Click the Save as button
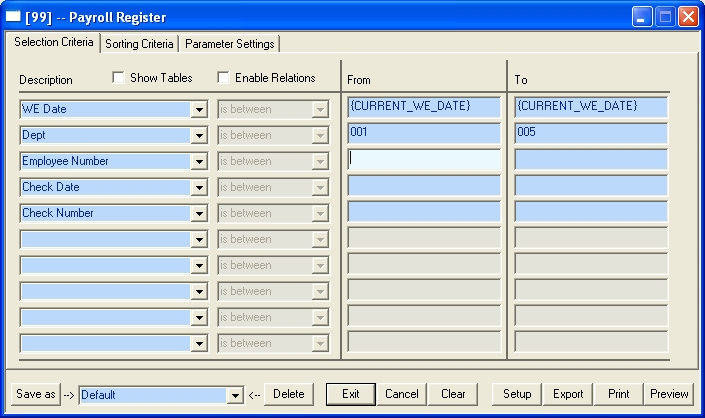 (36, 394)
